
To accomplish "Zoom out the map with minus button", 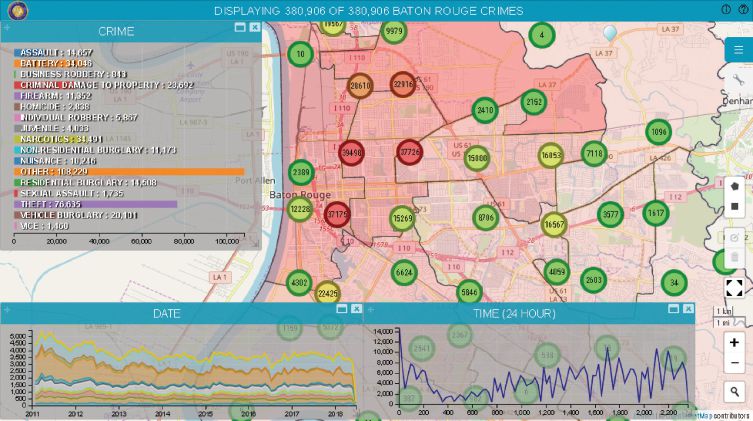I will pyautogui.click(x=735, y=364).
